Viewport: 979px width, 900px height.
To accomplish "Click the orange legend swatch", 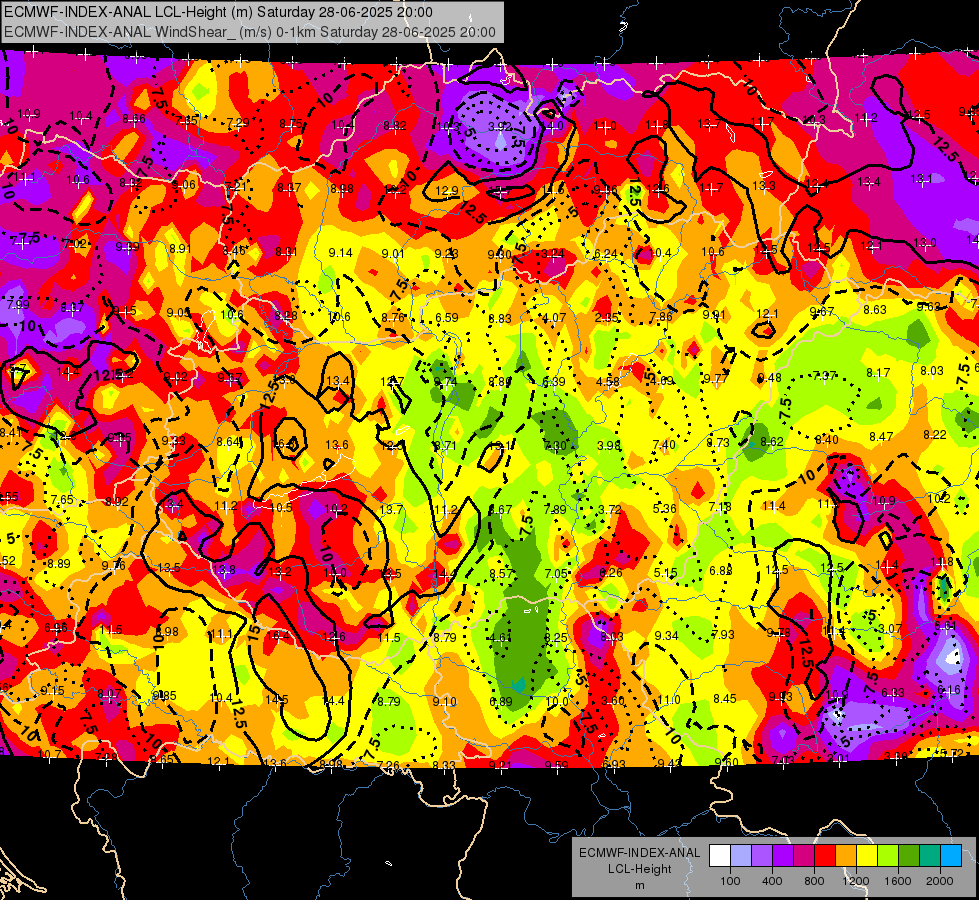I will point(846,856).
